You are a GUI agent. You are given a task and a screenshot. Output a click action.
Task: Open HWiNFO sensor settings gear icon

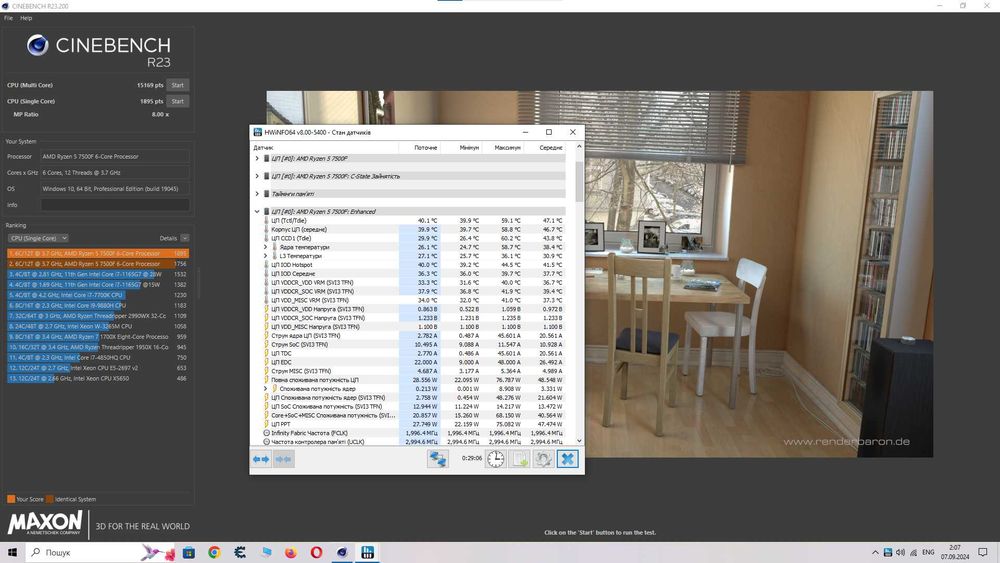pyautogui.click(x=543, y=459)
